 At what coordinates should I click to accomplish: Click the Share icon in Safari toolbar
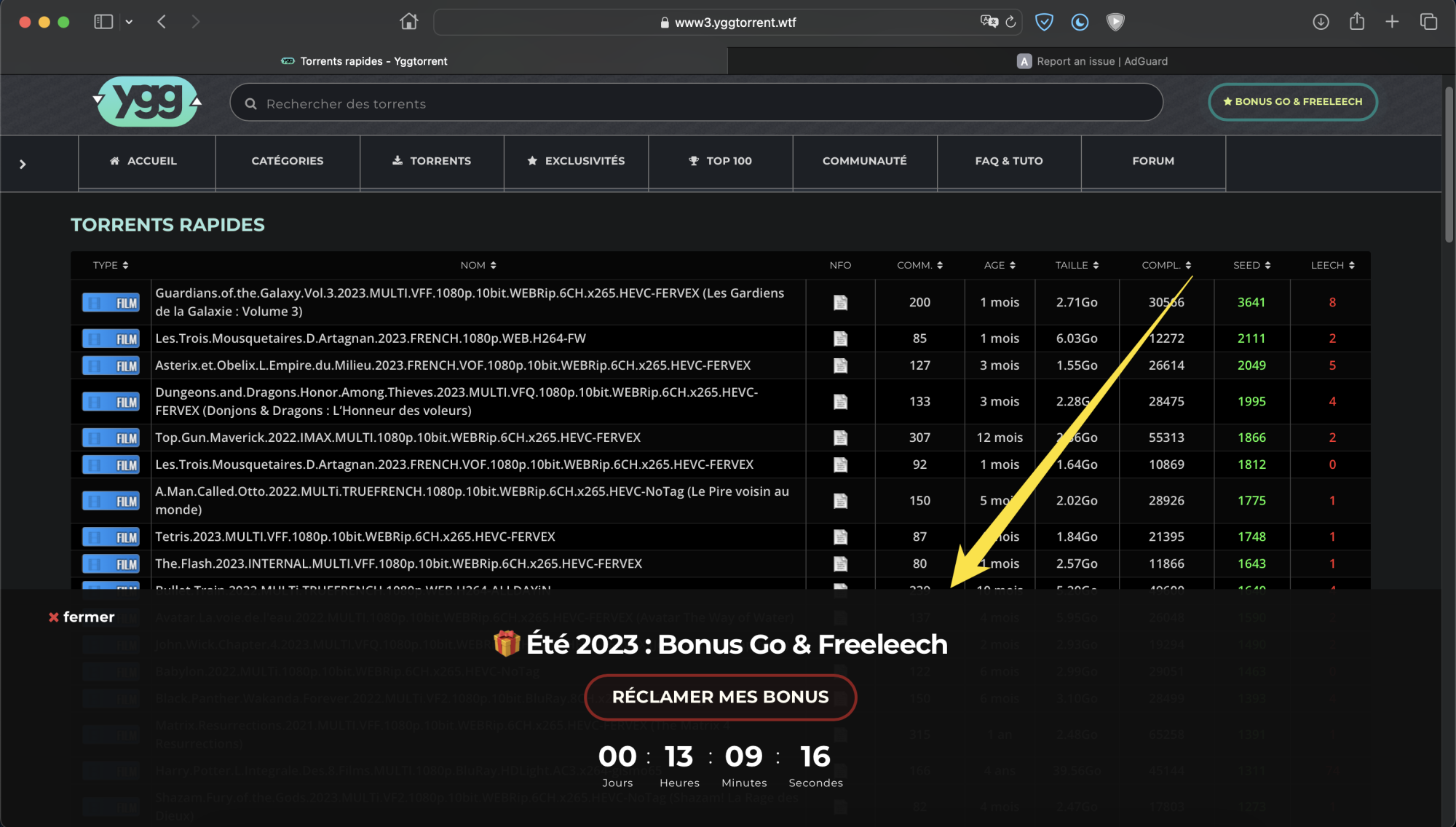click(x=1356, y=22)
